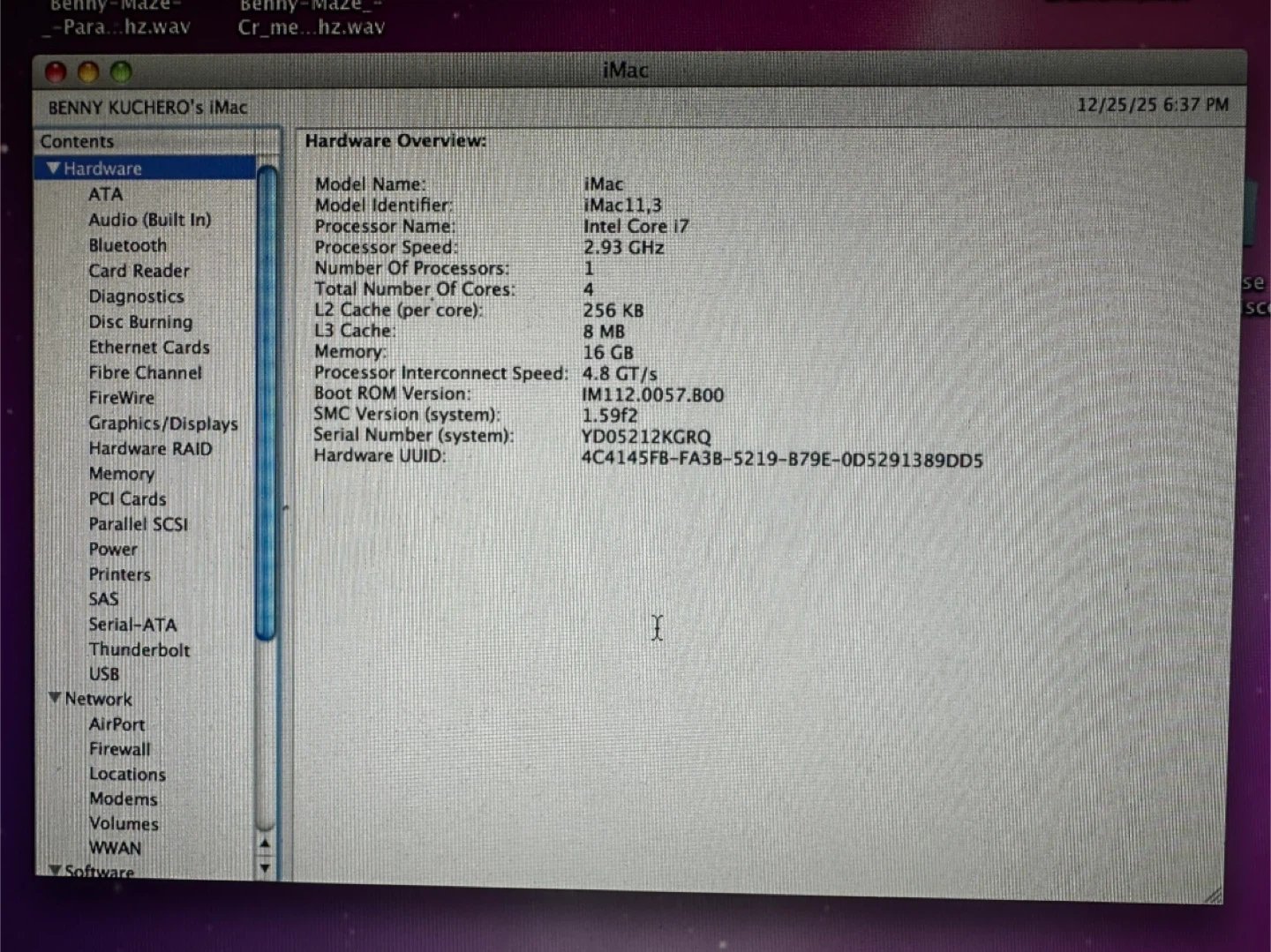
Task: Click the yellow minimize window button
Action: (x=88, y=72)
